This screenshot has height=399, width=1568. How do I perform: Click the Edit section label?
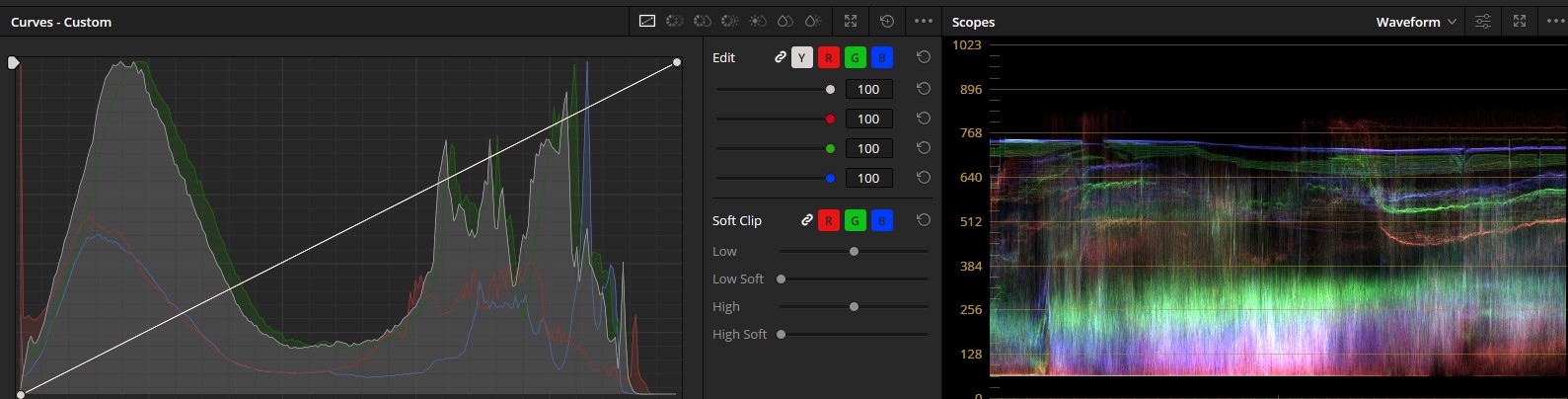(x=723, y=57)
